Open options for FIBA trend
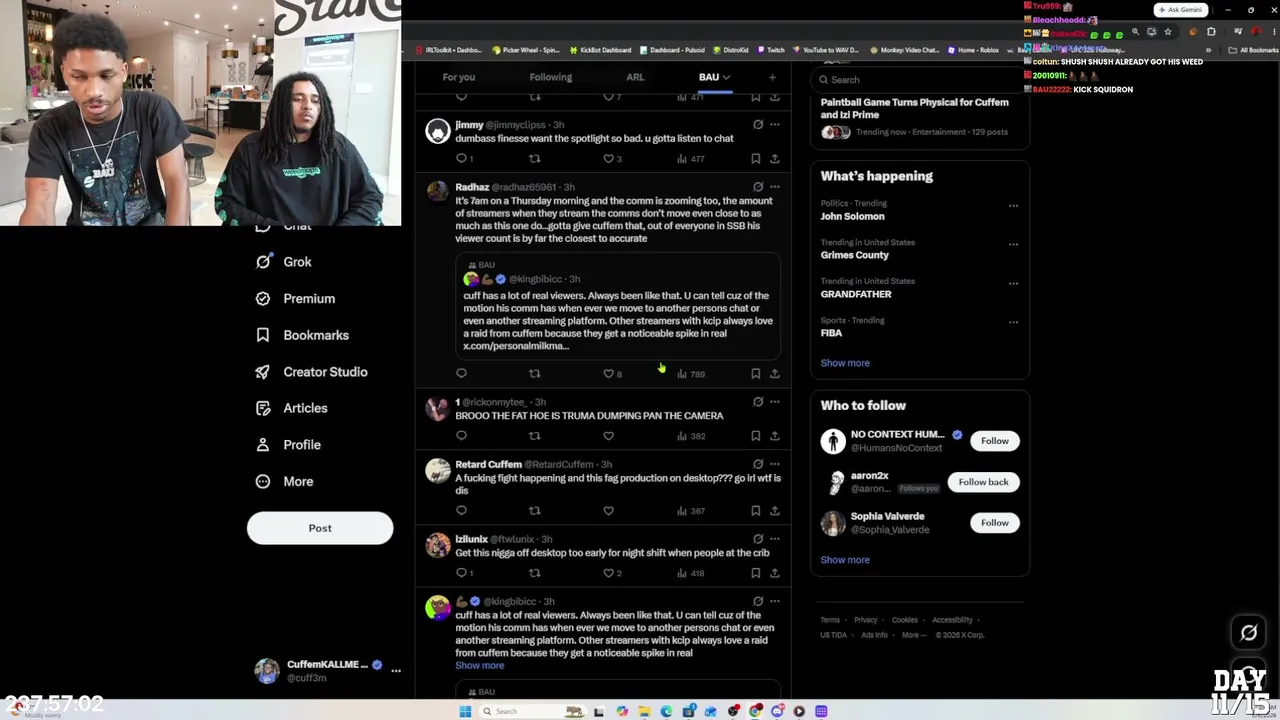1280x720 pixels. [x=1013, y=323]
